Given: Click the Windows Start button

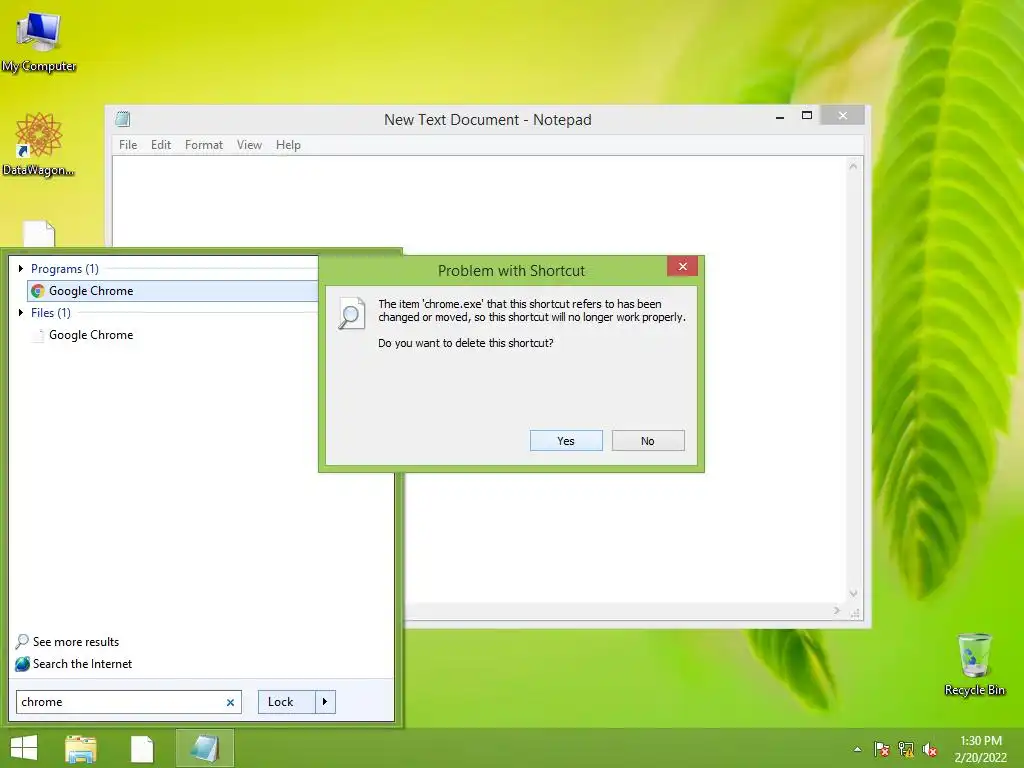Looking at the screenshot, I should [24, 748].
